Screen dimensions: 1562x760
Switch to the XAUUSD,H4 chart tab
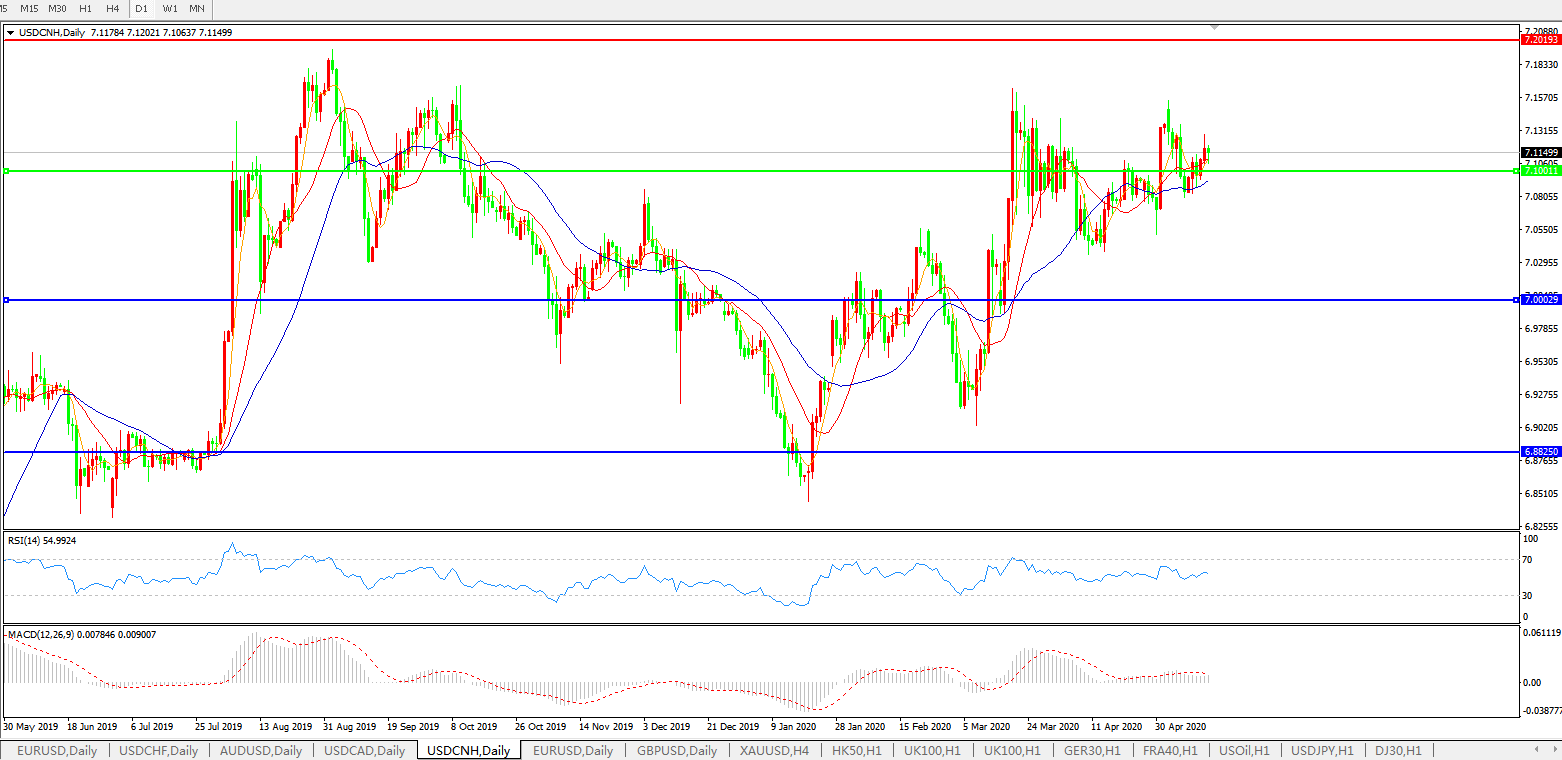[775, 750]
